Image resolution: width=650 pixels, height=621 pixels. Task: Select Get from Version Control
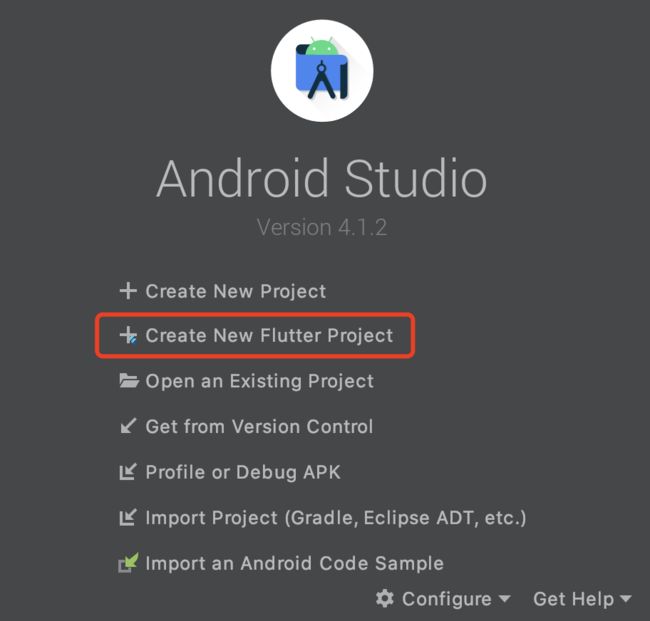coord(259,426)
